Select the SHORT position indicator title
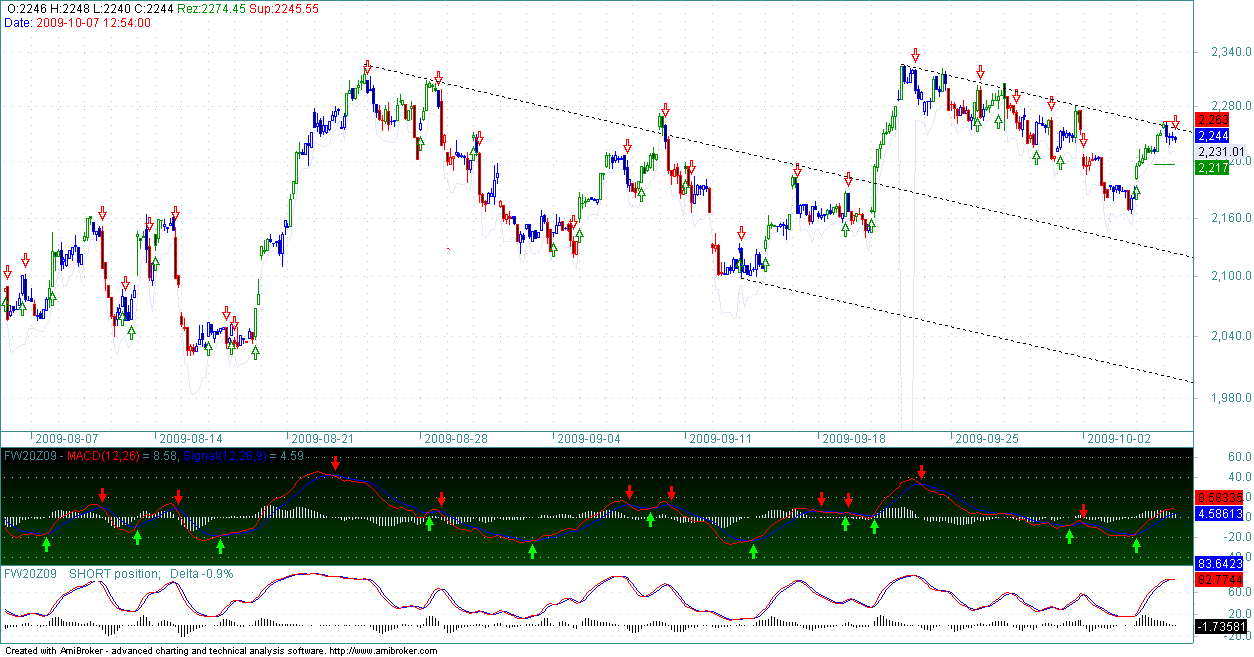 click(x=114, y=573)
